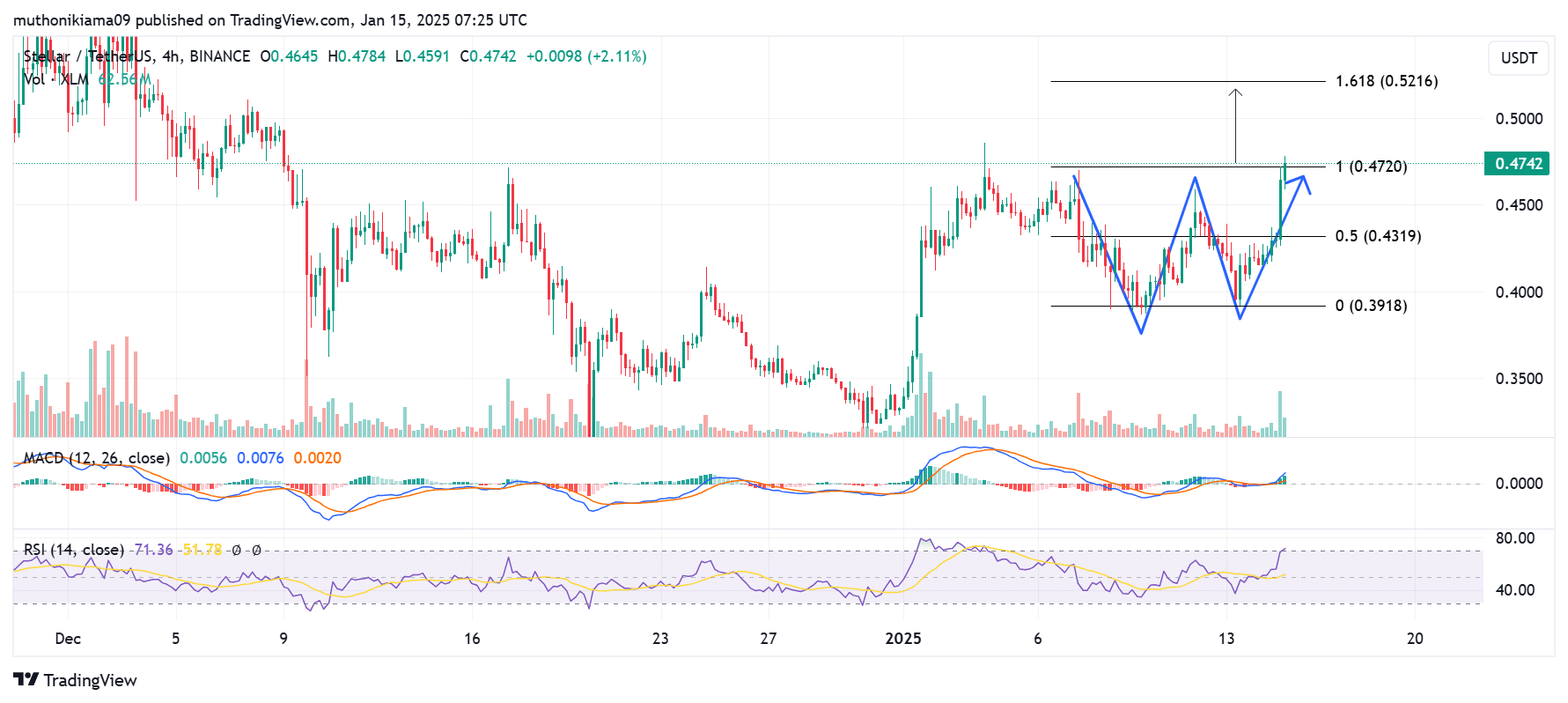
Task: Click the purple RSI value 71.36
Action: pyautogui.click(x=153, y=550)
